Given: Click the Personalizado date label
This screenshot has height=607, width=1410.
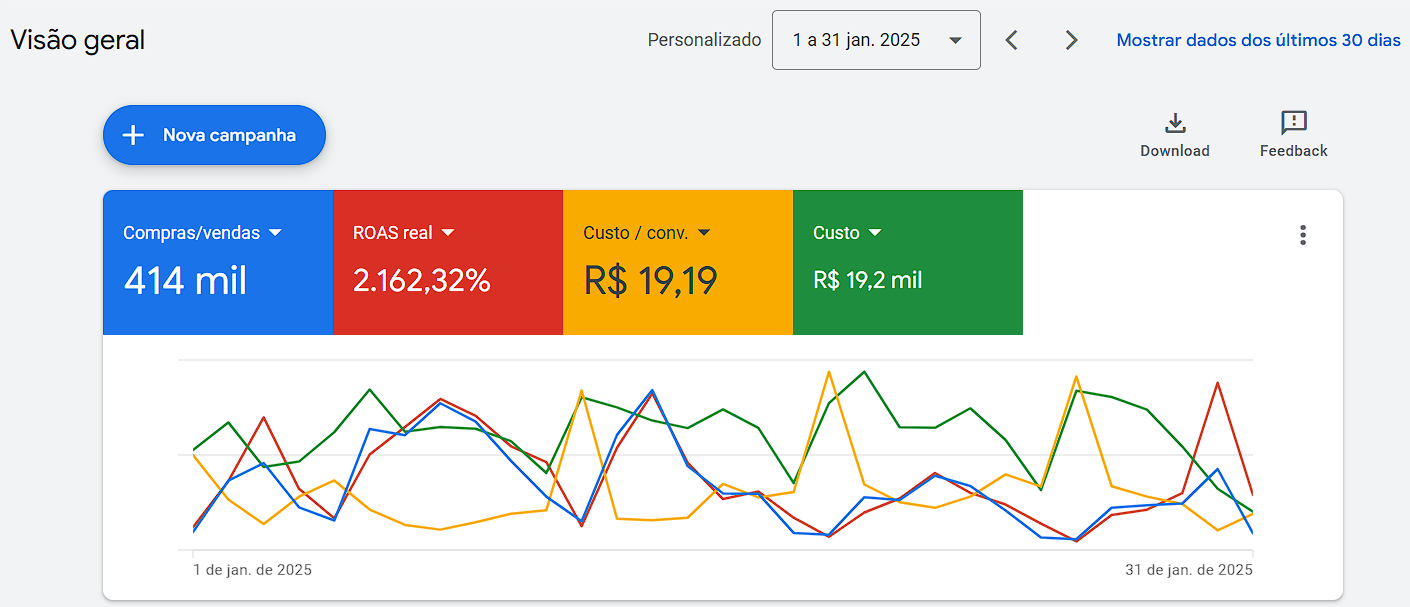Looking at the screenshot, I should point(704,38).
